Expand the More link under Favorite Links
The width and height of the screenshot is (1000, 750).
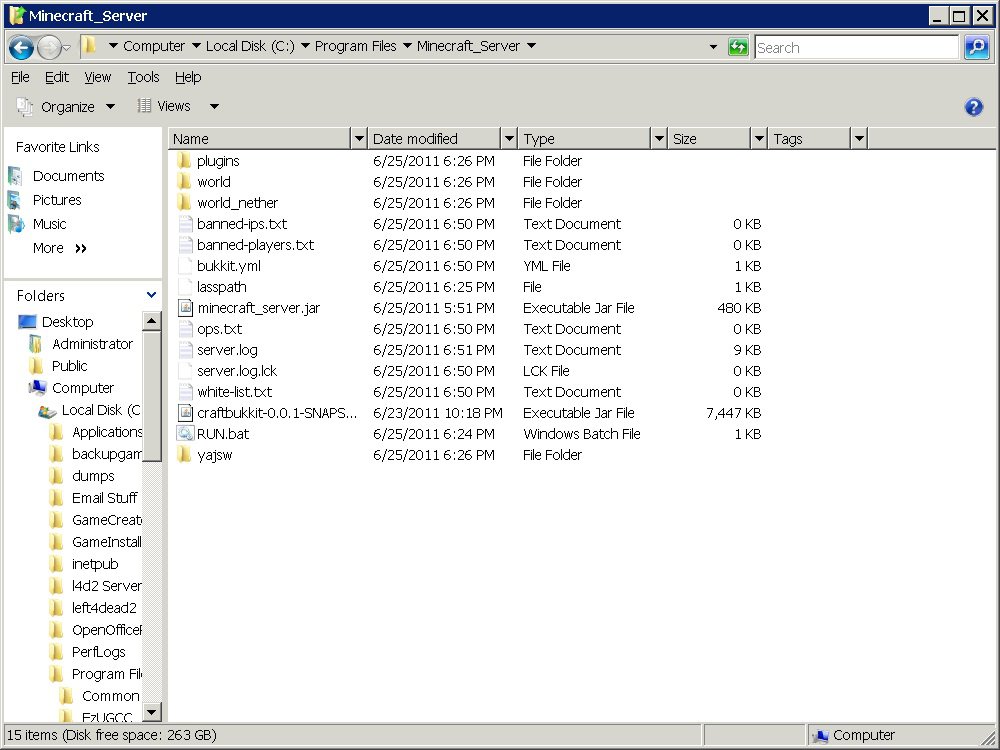coord(48,248)
